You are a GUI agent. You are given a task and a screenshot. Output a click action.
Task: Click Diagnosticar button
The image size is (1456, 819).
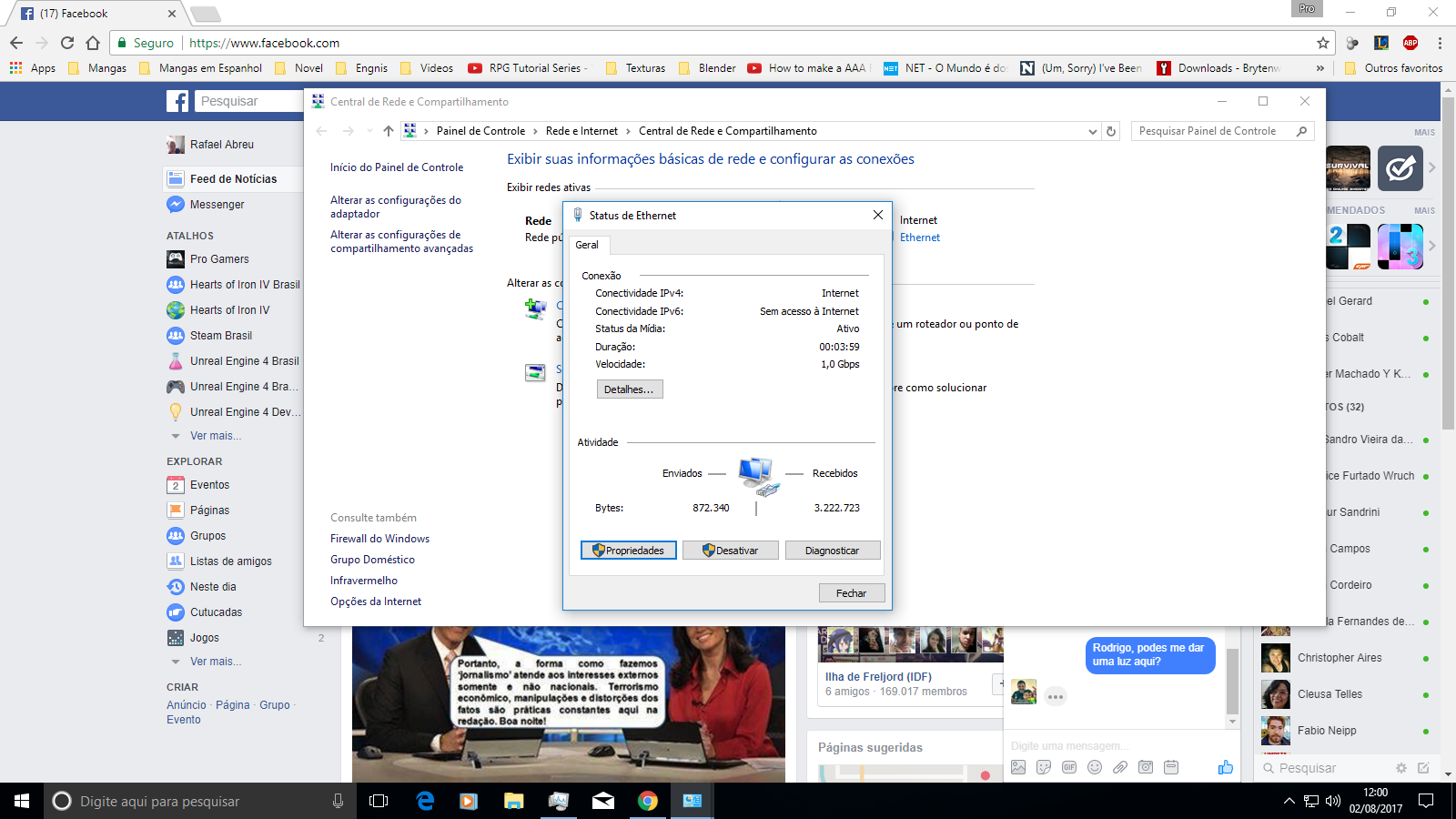click(833, 551)
